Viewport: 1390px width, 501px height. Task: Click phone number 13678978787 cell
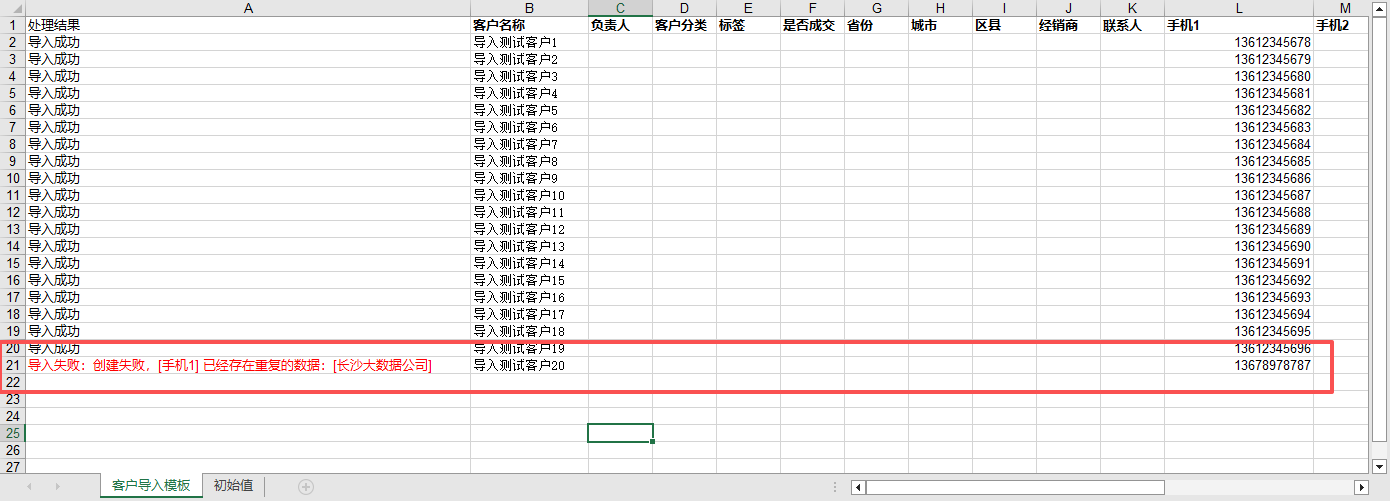(1238, 366)
